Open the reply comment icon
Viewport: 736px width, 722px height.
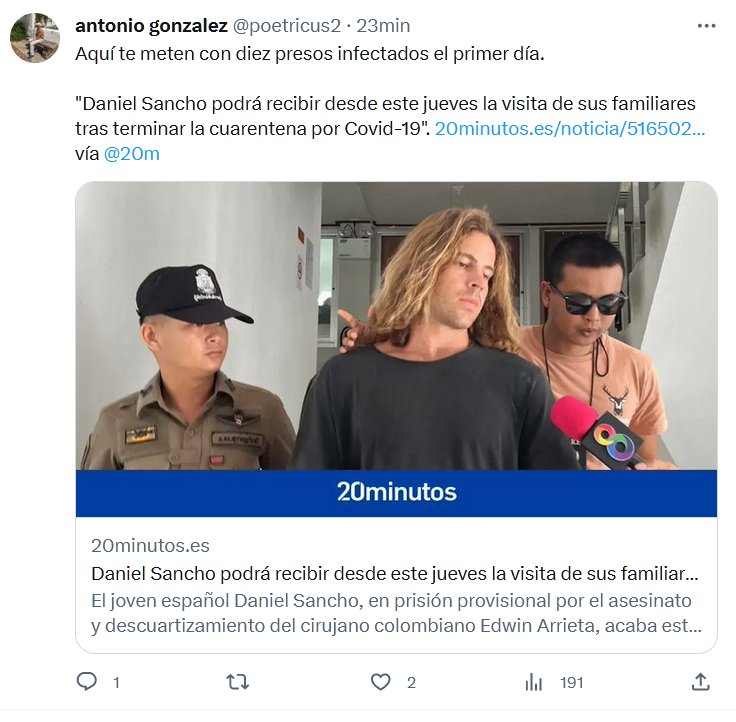(x=86, y=682)
